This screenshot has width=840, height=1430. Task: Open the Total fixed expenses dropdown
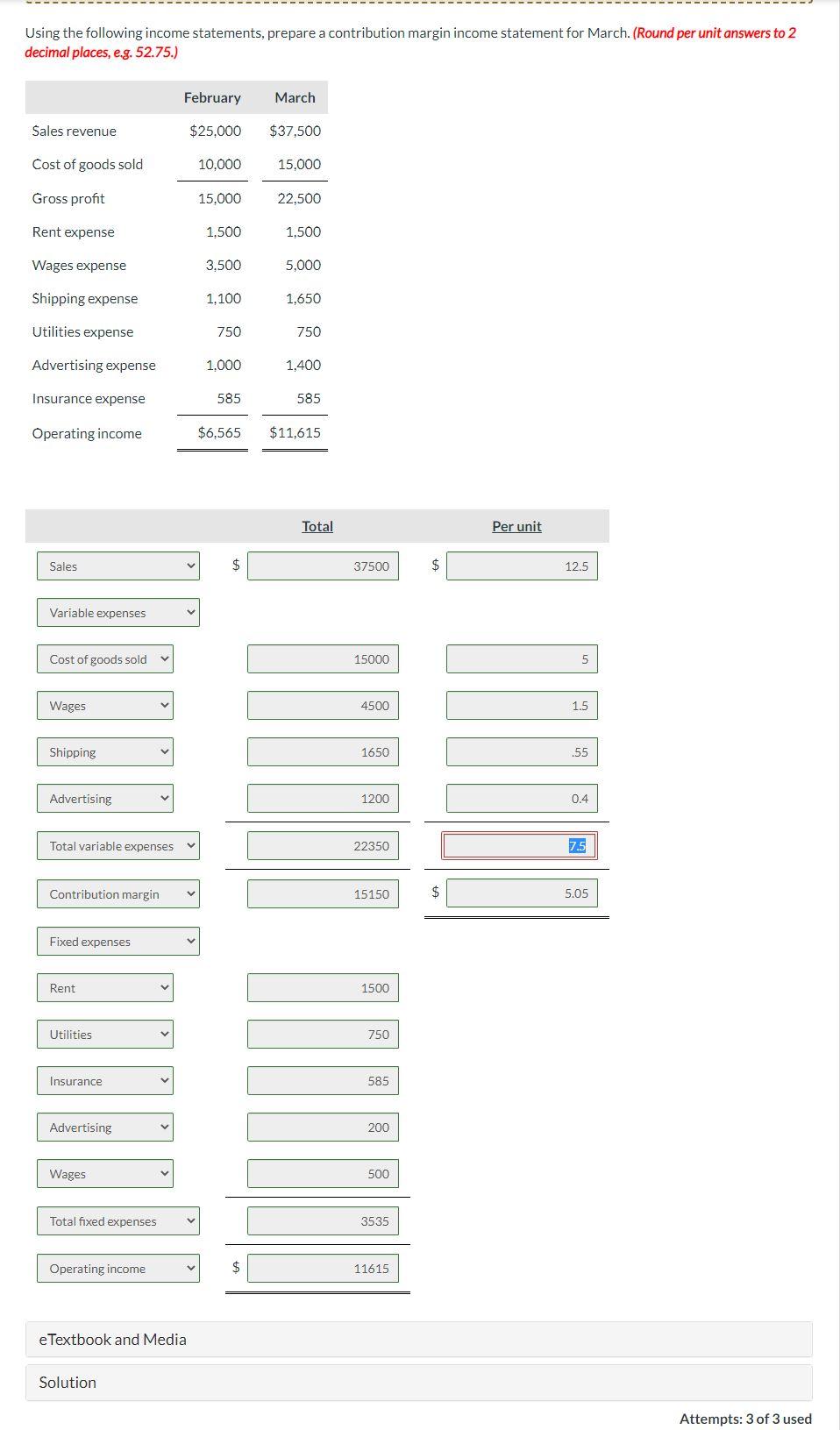tap(118, 1220)
